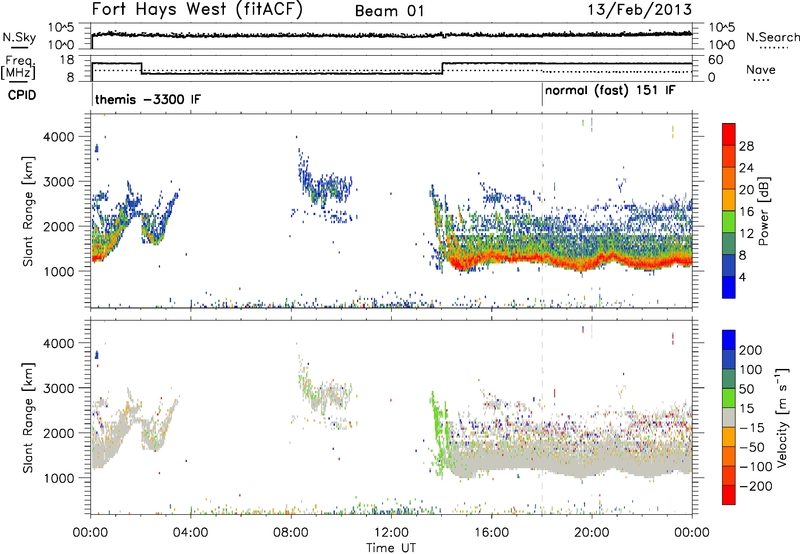800x554 pixels.
Task: Click the dashed CPID change marker in power panel
Action: [542, 210]
